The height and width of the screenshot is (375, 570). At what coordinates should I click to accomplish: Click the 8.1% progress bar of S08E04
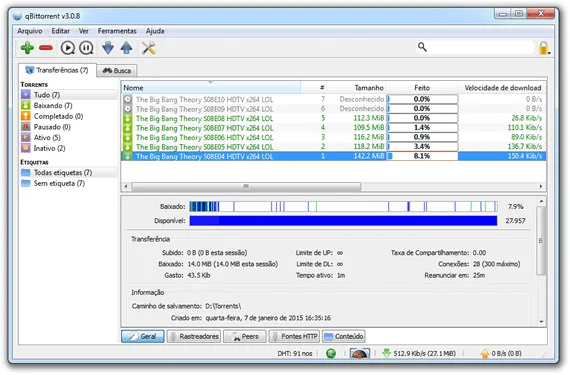pyautogui.click(x=422, y=156)
